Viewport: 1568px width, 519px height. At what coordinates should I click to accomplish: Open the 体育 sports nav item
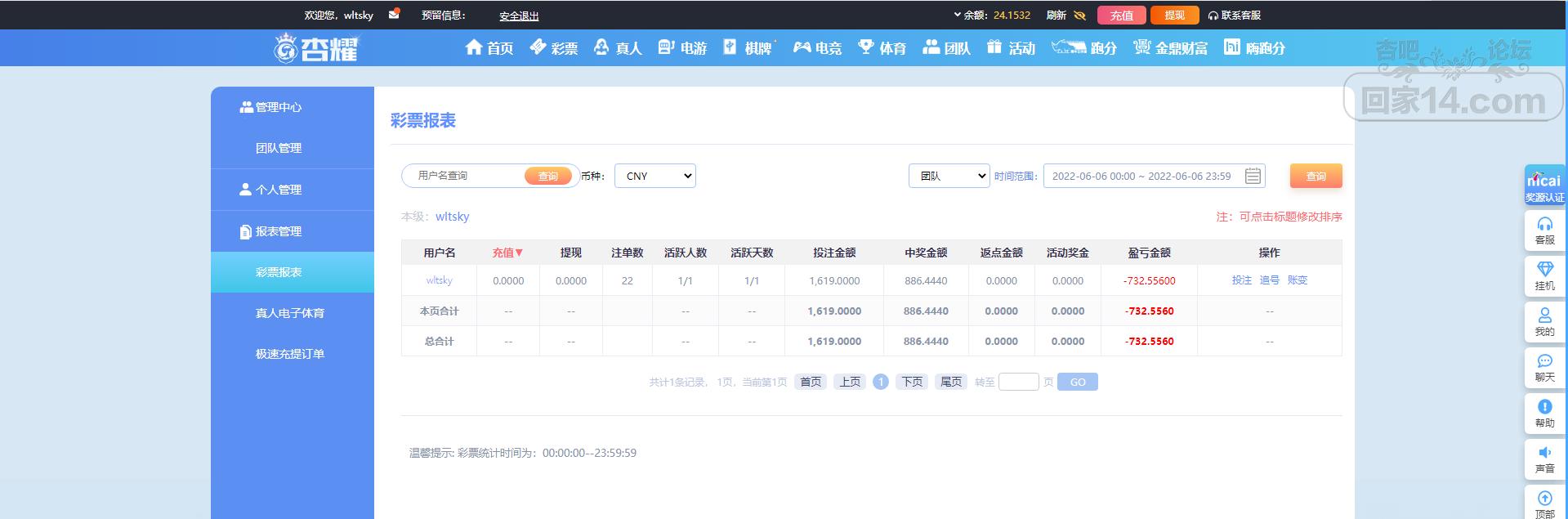click(x=882, y=48)
